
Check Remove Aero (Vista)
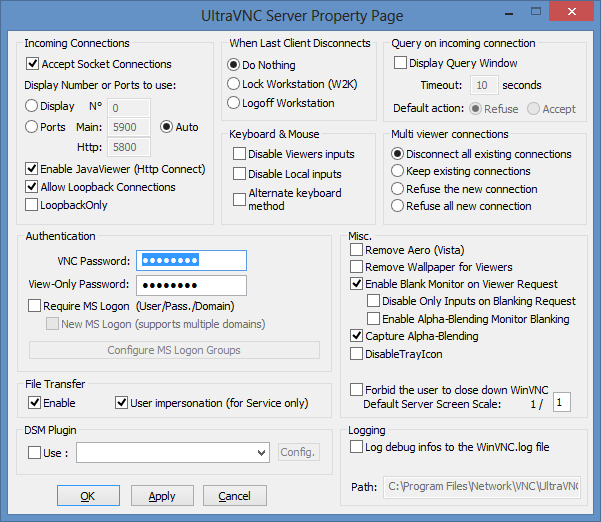(x=356, y=250)
